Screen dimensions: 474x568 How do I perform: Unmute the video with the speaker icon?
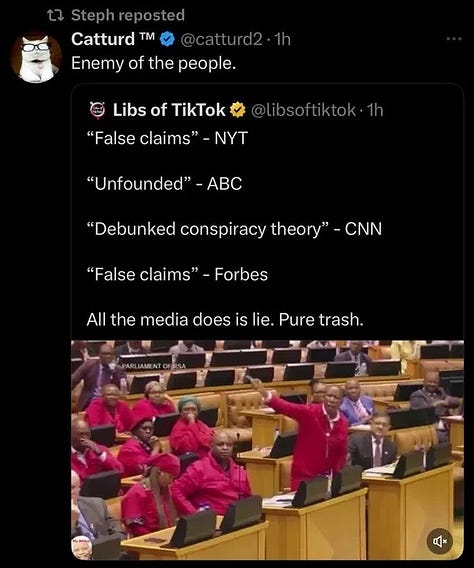coord(440,541)
